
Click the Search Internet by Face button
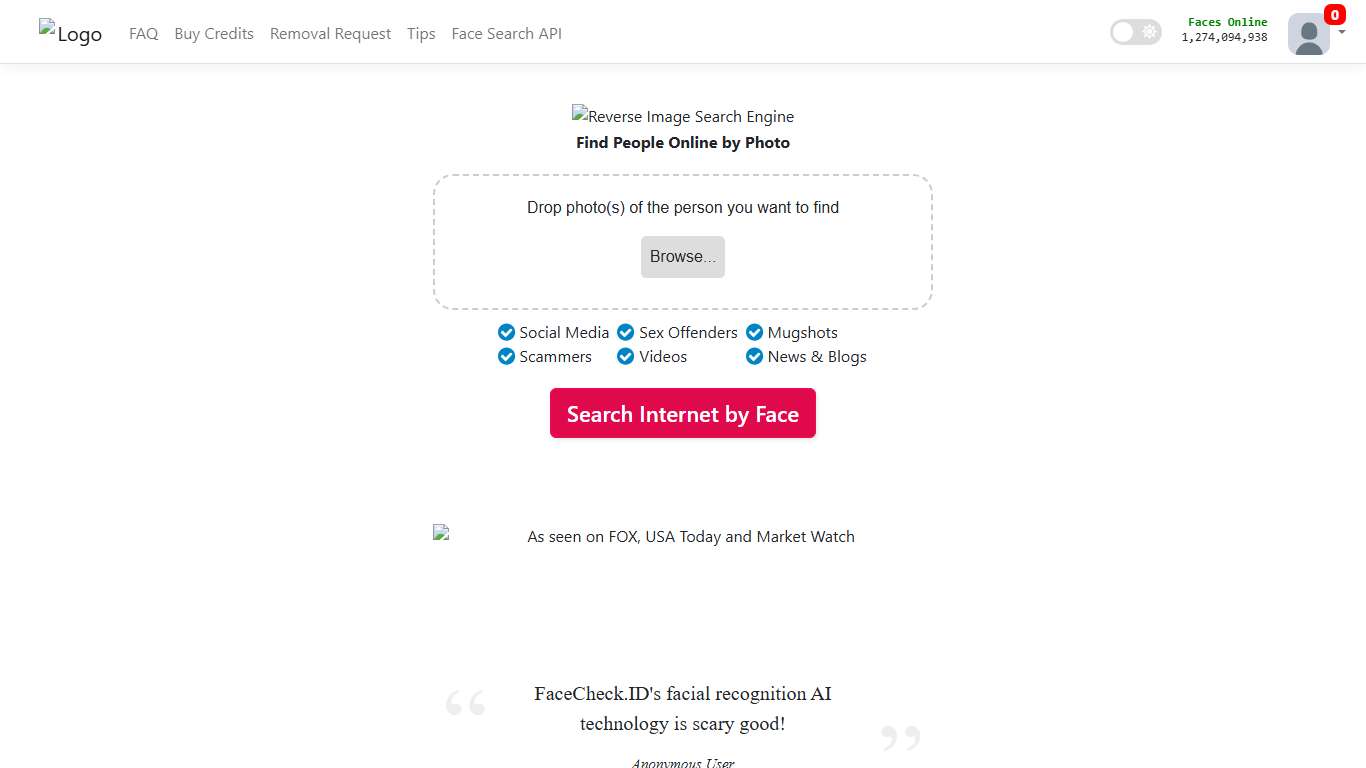pos(683,413)
